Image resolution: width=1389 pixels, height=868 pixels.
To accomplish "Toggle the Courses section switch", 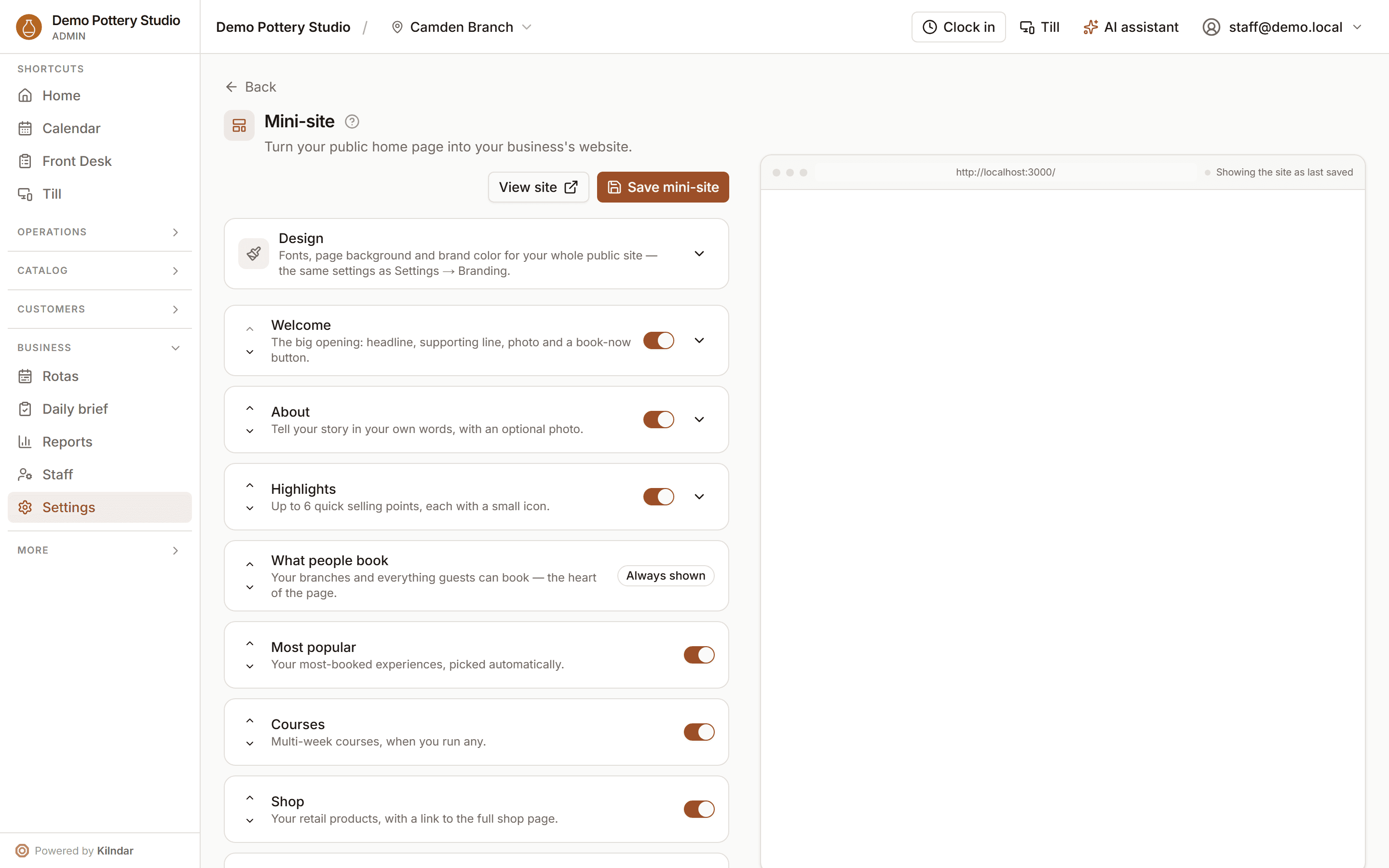I will pos(699,732).
